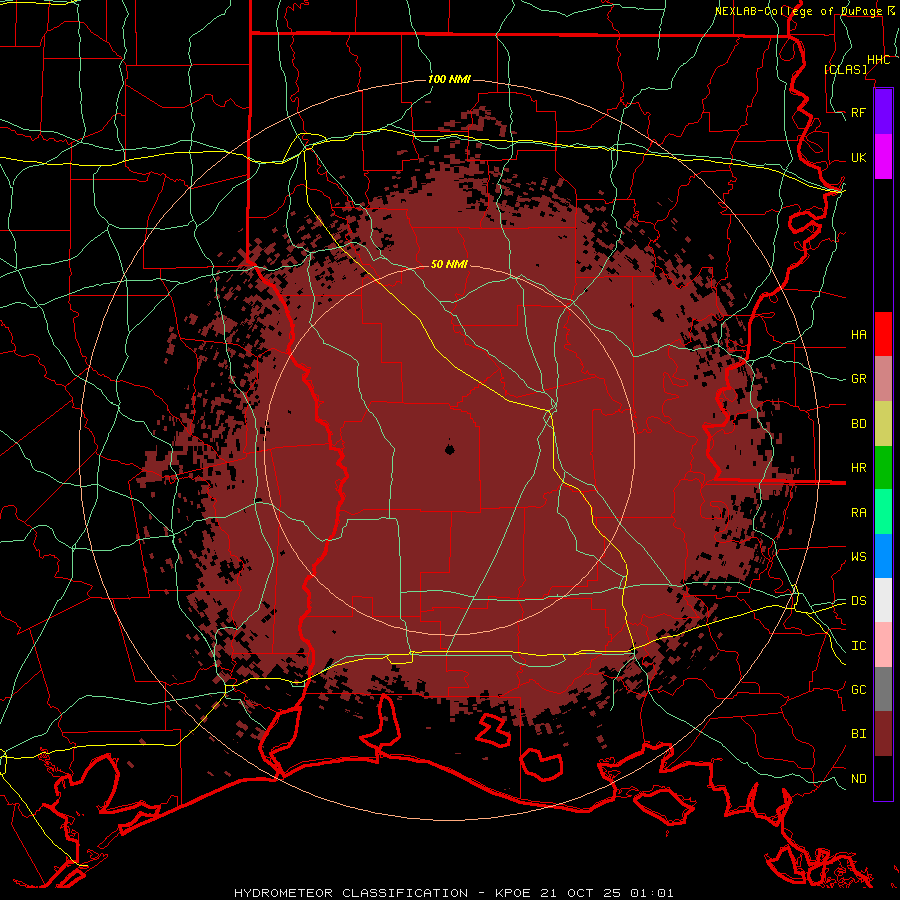
Task: Click the 'ND' legend label
Action: coord(859,778)
